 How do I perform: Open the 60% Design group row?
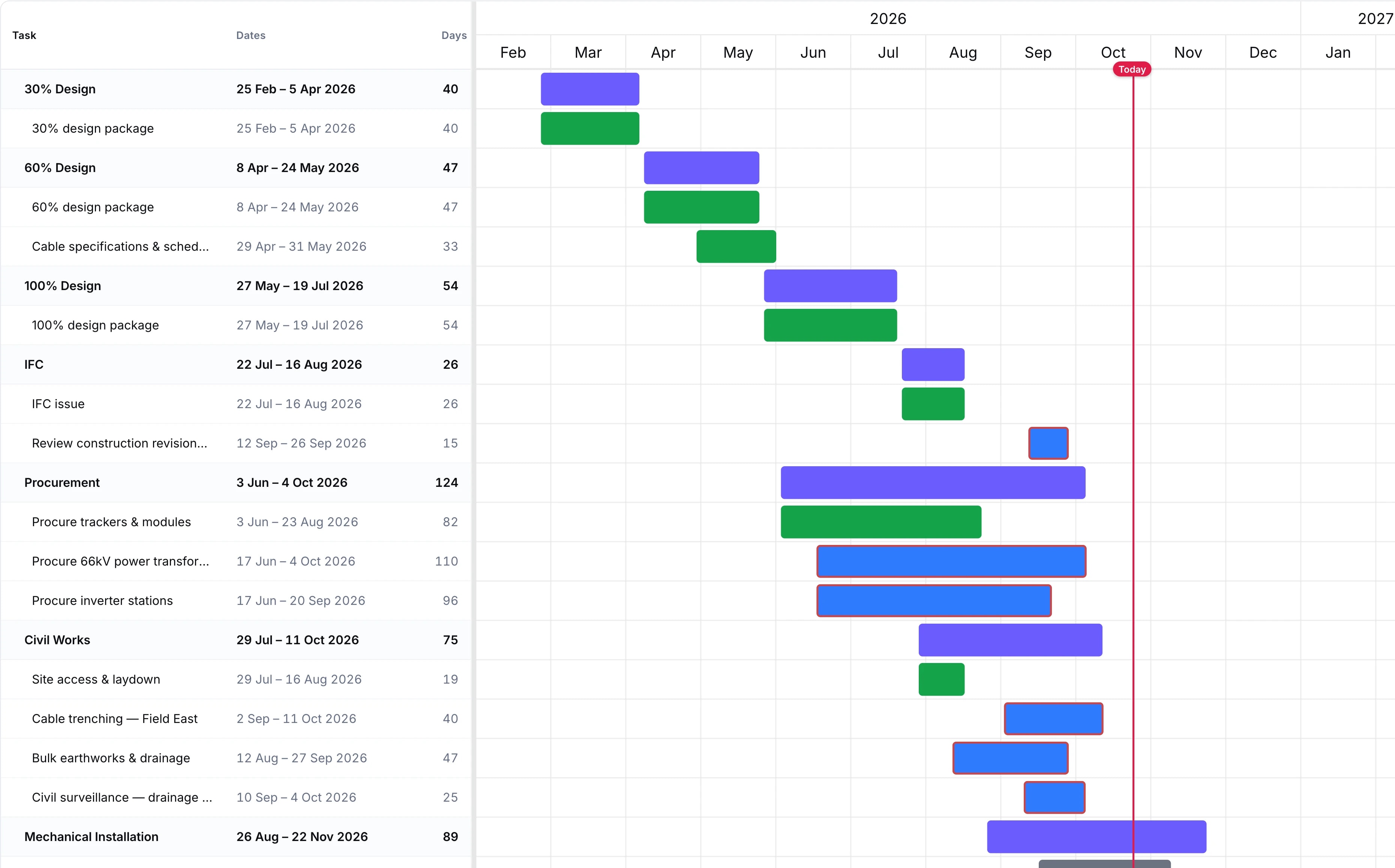tap(235, 168)
